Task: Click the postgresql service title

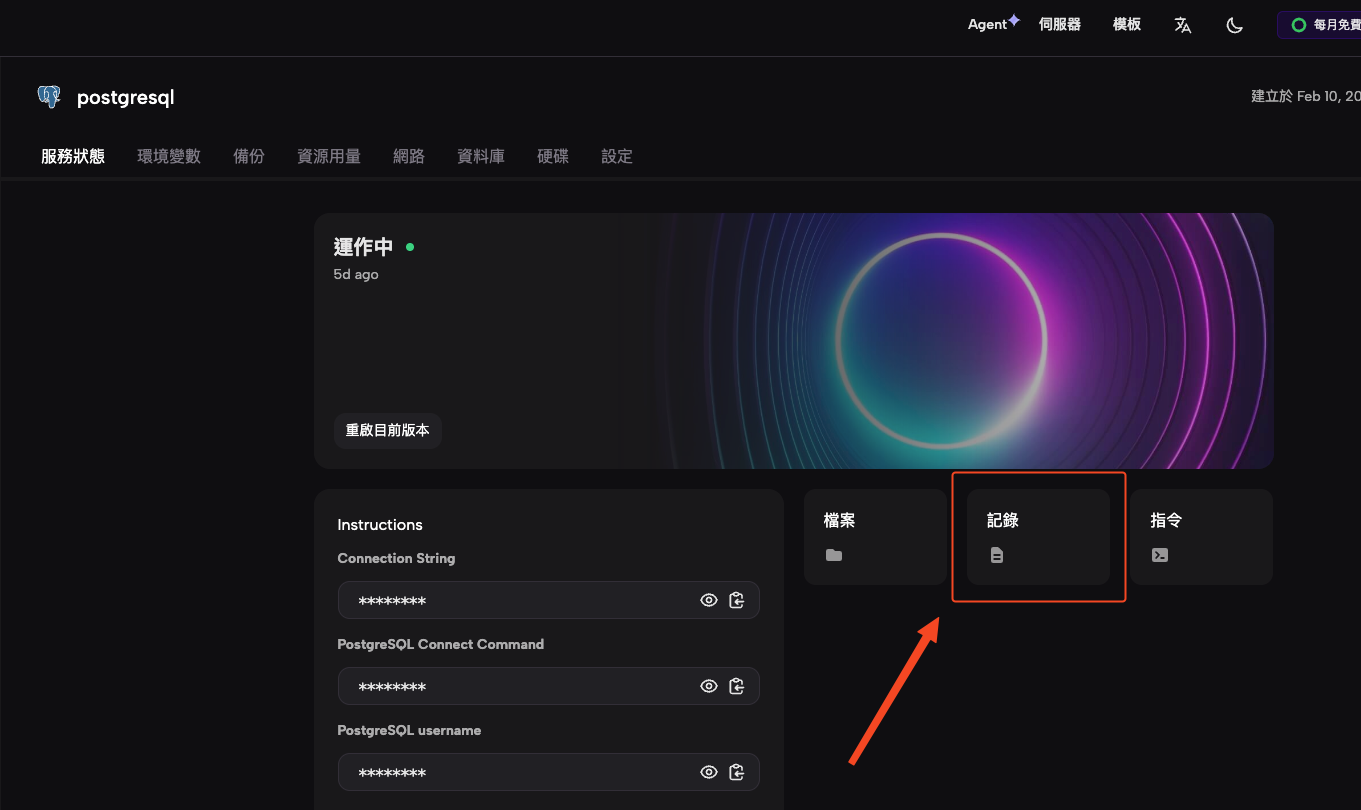Action: tap(126, 98)
